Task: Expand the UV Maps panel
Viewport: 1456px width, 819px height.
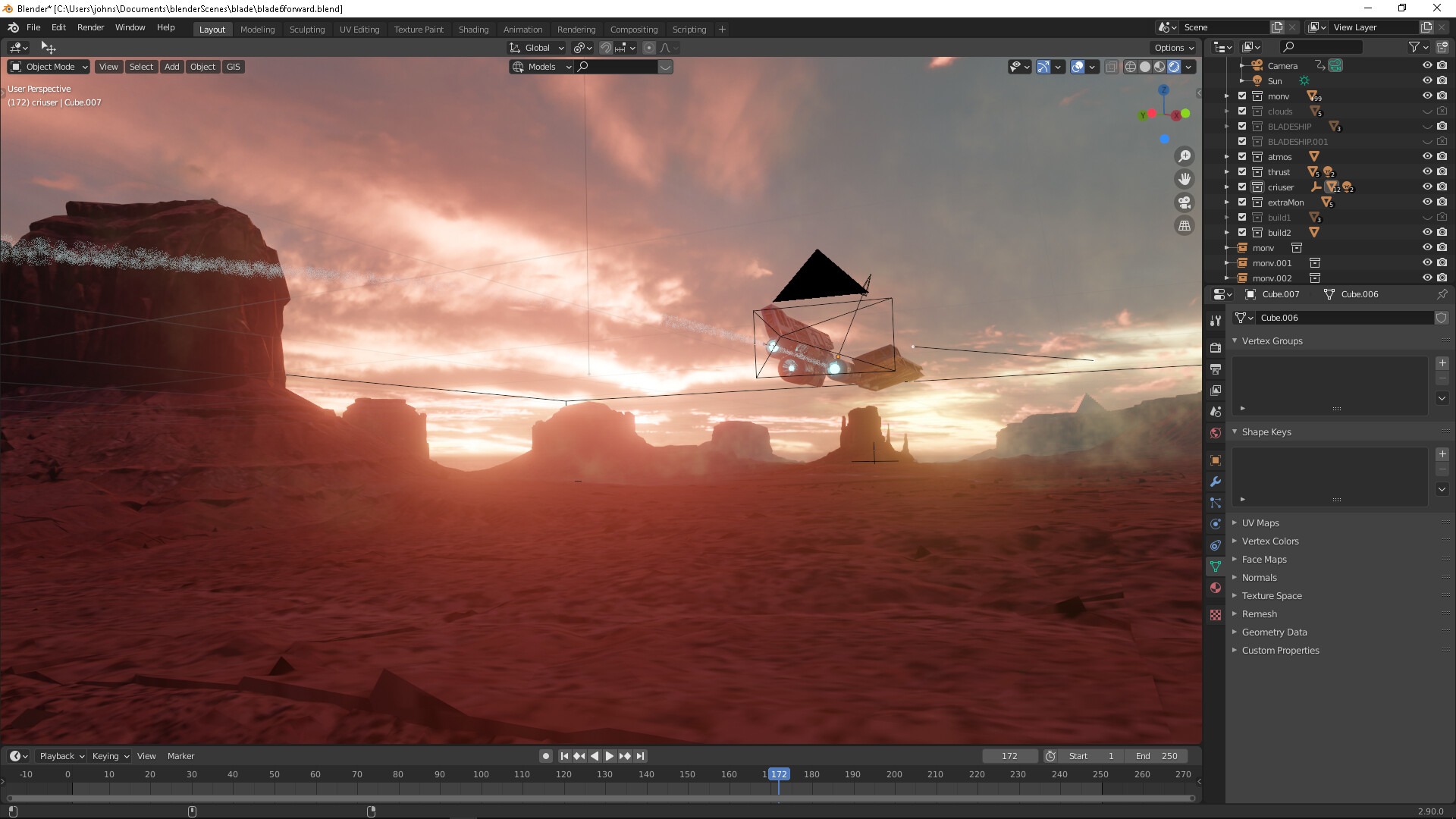Action: tap(1260, 523)
